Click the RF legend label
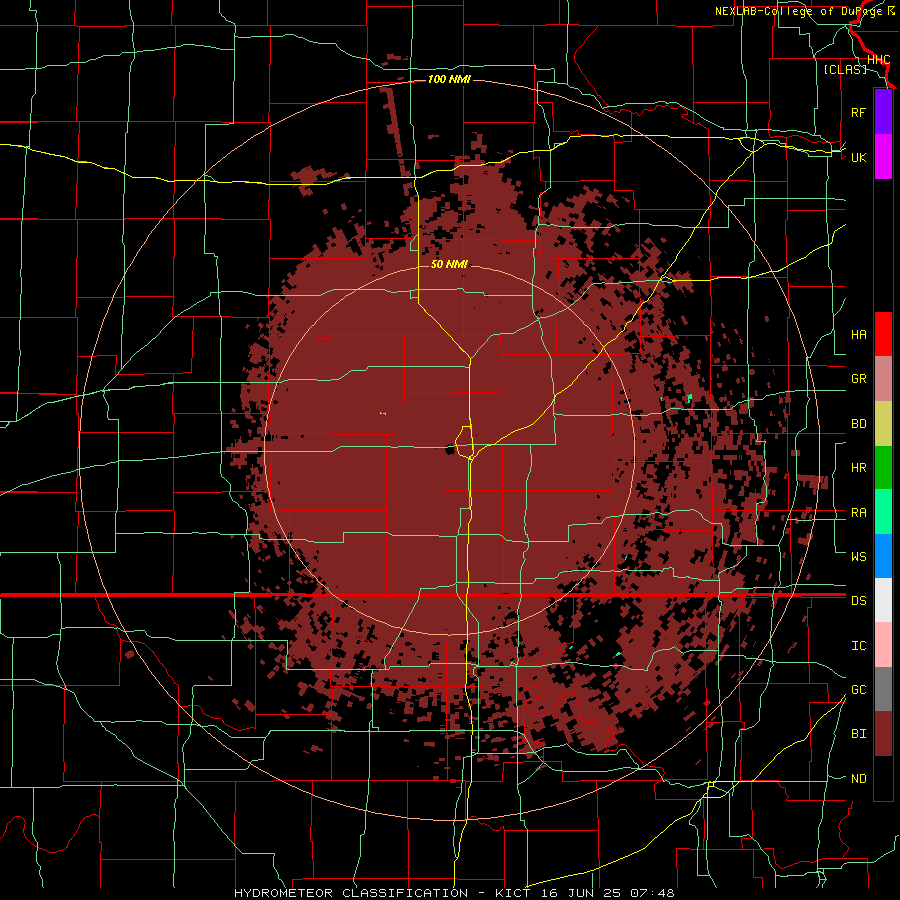 pos(858,112)
